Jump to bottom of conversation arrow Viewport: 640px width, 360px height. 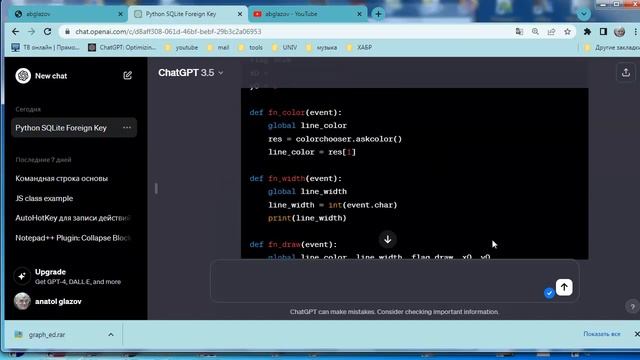(388, 239)
